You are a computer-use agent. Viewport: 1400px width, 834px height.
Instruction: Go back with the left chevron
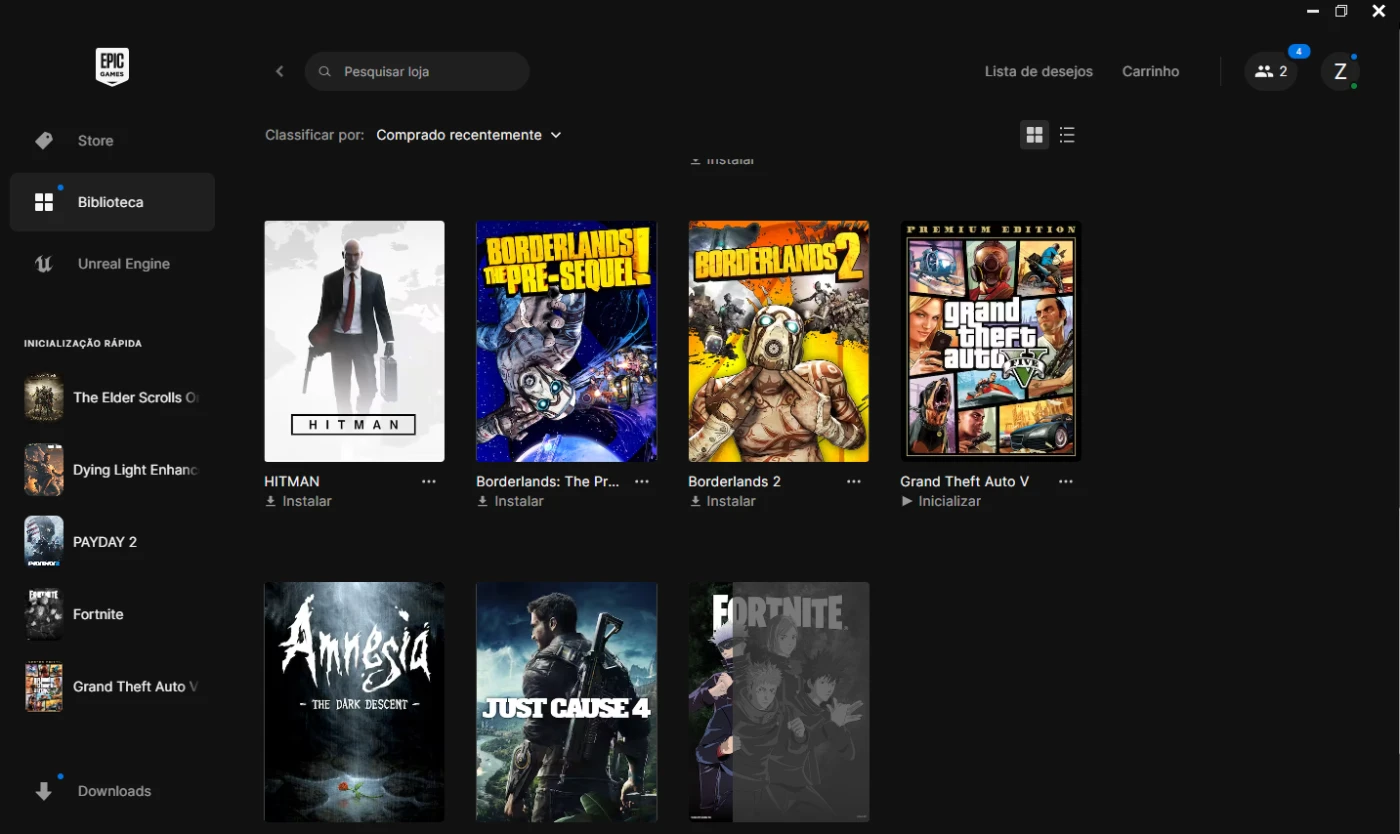point(279,72)
